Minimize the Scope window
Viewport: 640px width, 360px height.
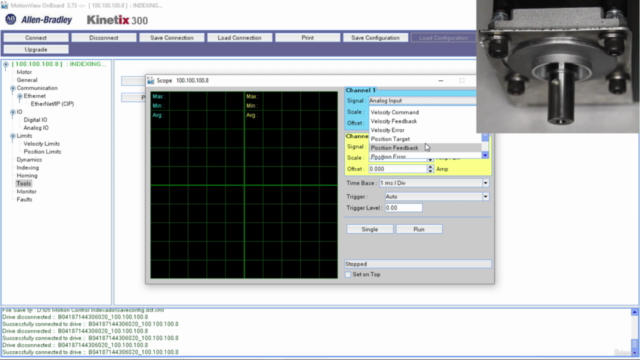pos(441,81)
